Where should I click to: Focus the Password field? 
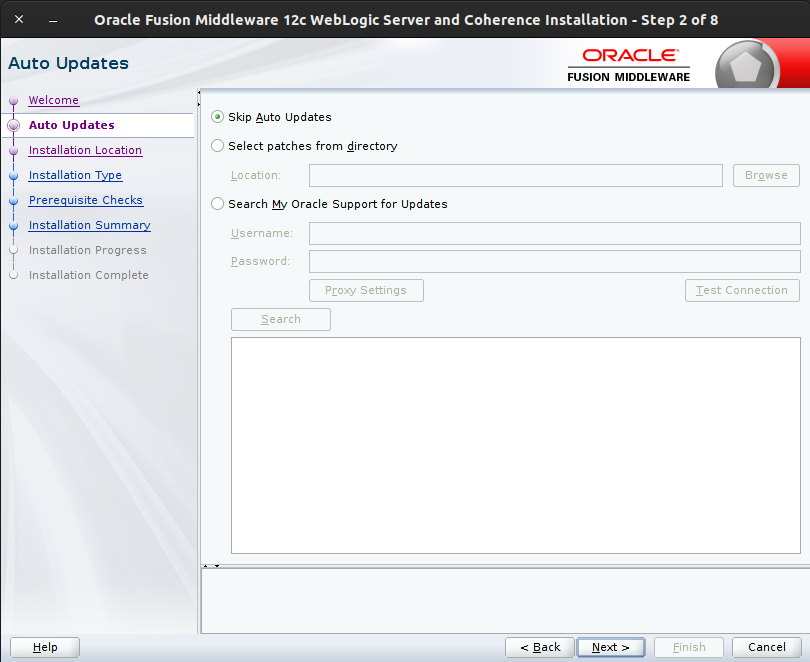[555, 261]
